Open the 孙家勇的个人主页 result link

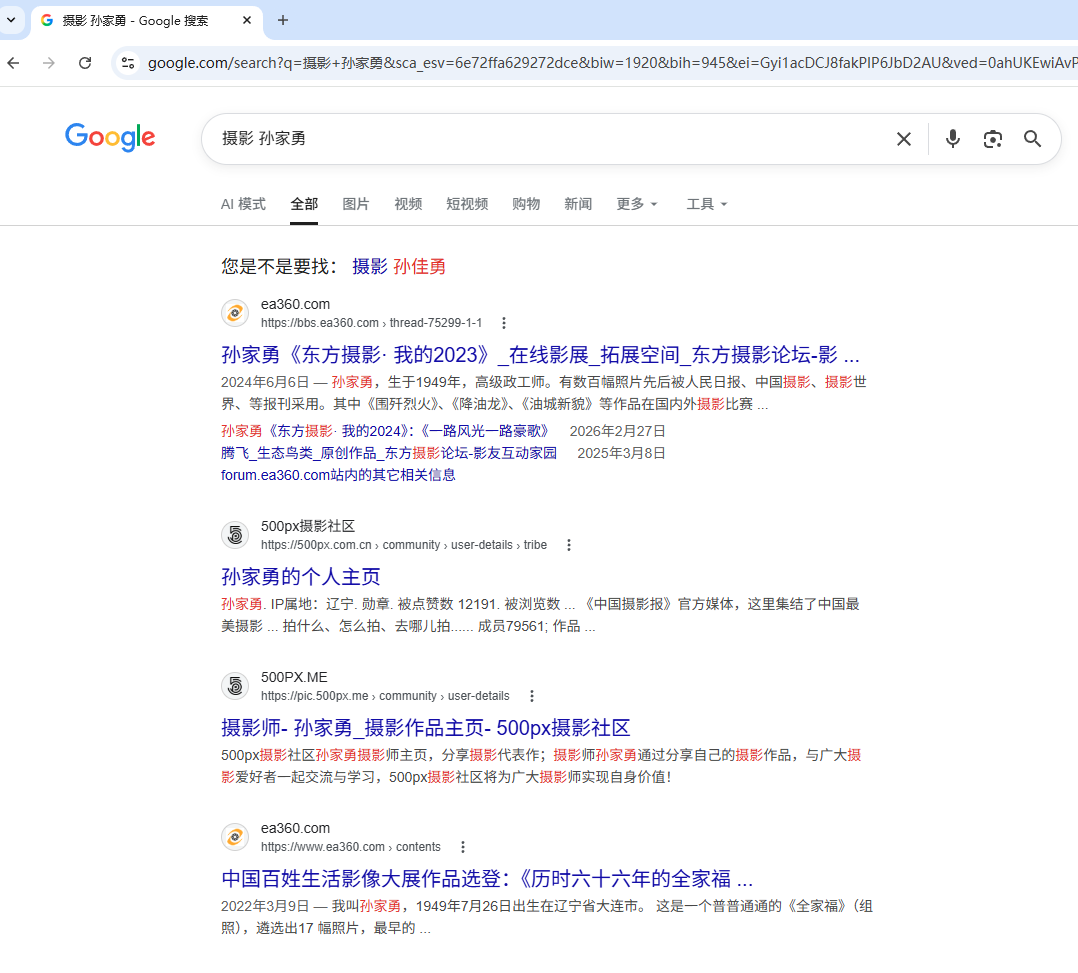[300, 577]
